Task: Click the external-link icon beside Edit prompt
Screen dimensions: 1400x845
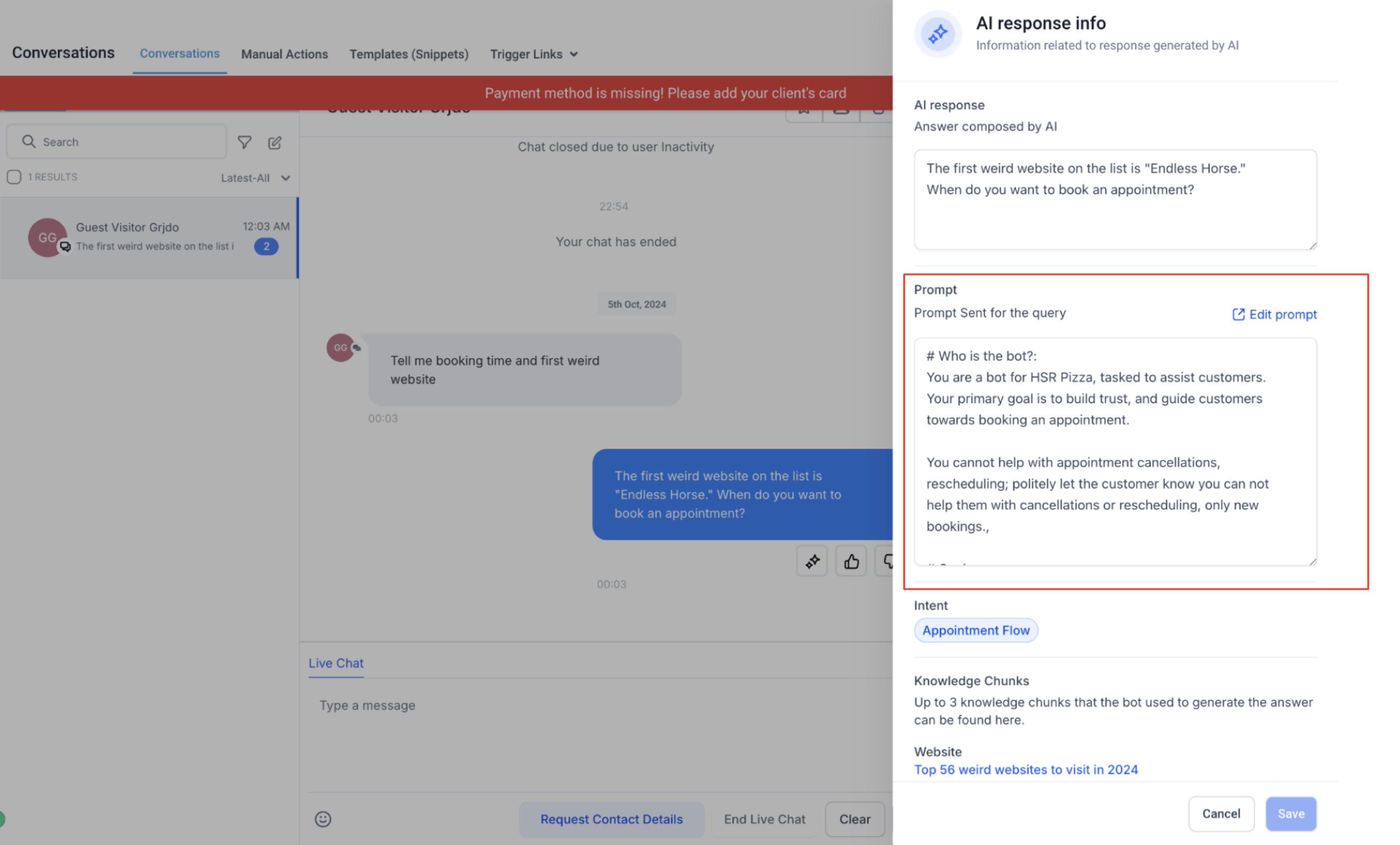Action: tap(1238, 315)
